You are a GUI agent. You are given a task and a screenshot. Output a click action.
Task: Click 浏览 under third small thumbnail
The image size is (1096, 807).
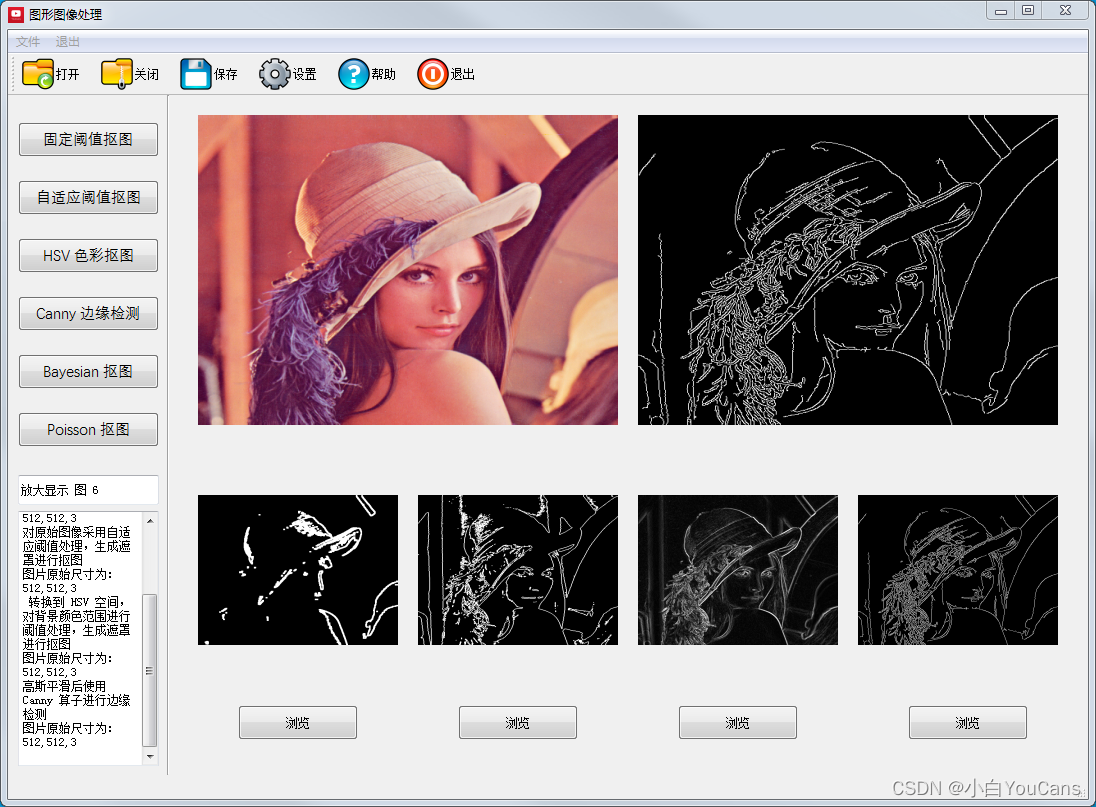(x=738, y=722)
